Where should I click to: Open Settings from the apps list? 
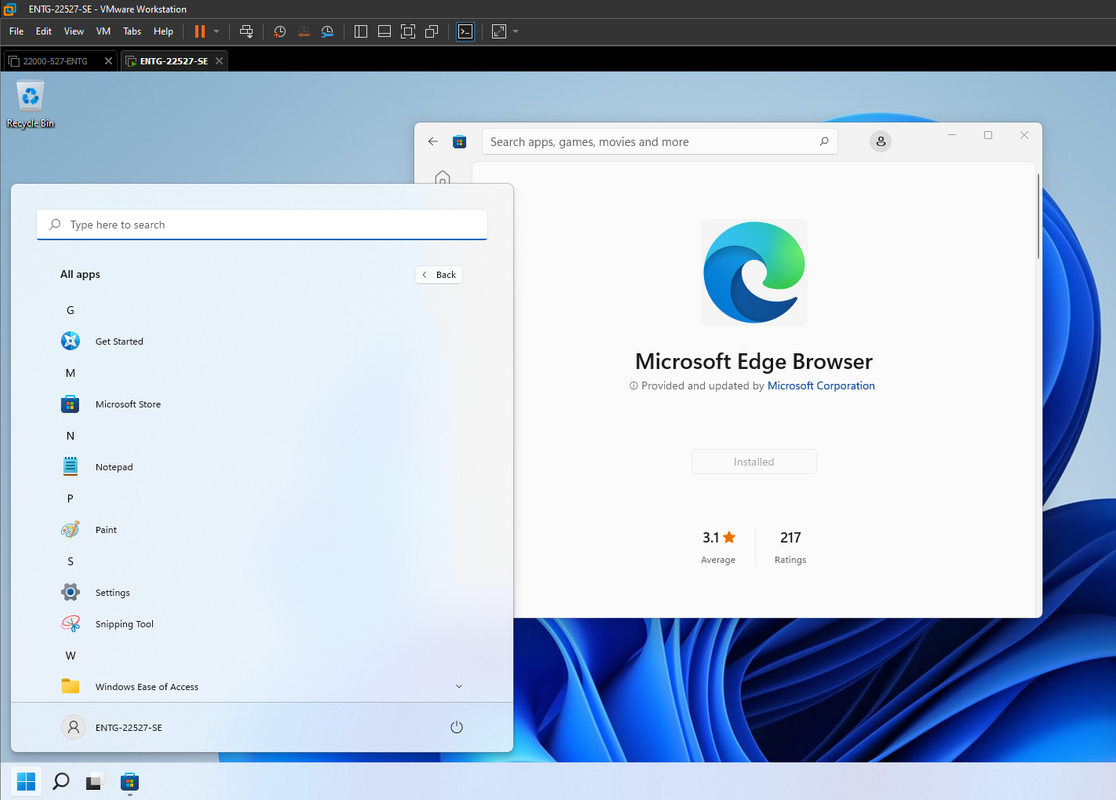[261, 592]
